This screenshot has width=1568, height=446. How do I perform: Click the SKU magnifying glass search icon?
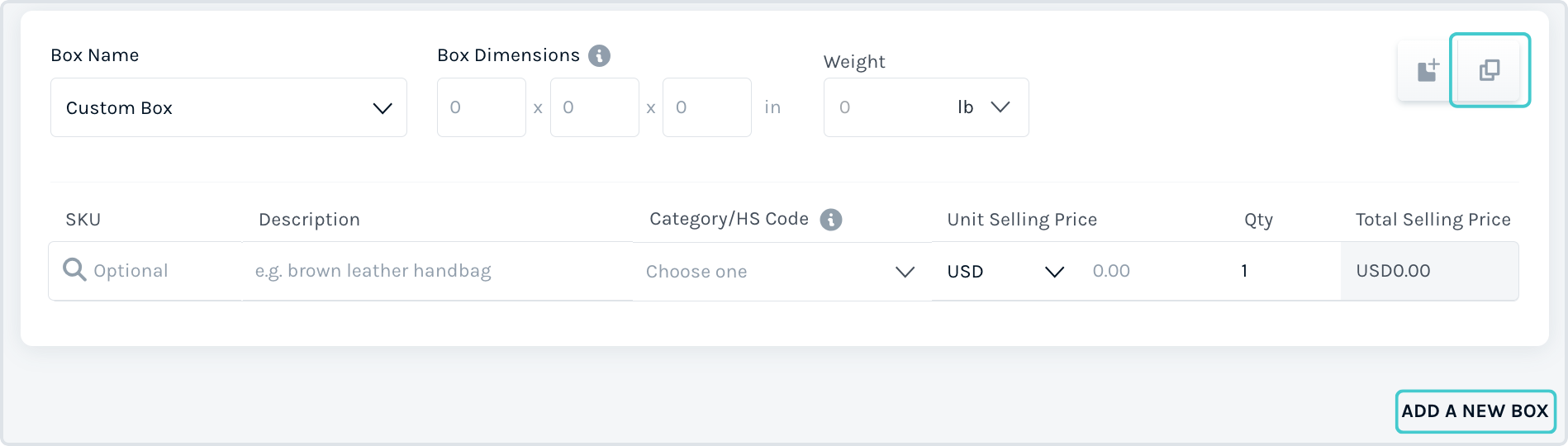click(x=74, y=270)
